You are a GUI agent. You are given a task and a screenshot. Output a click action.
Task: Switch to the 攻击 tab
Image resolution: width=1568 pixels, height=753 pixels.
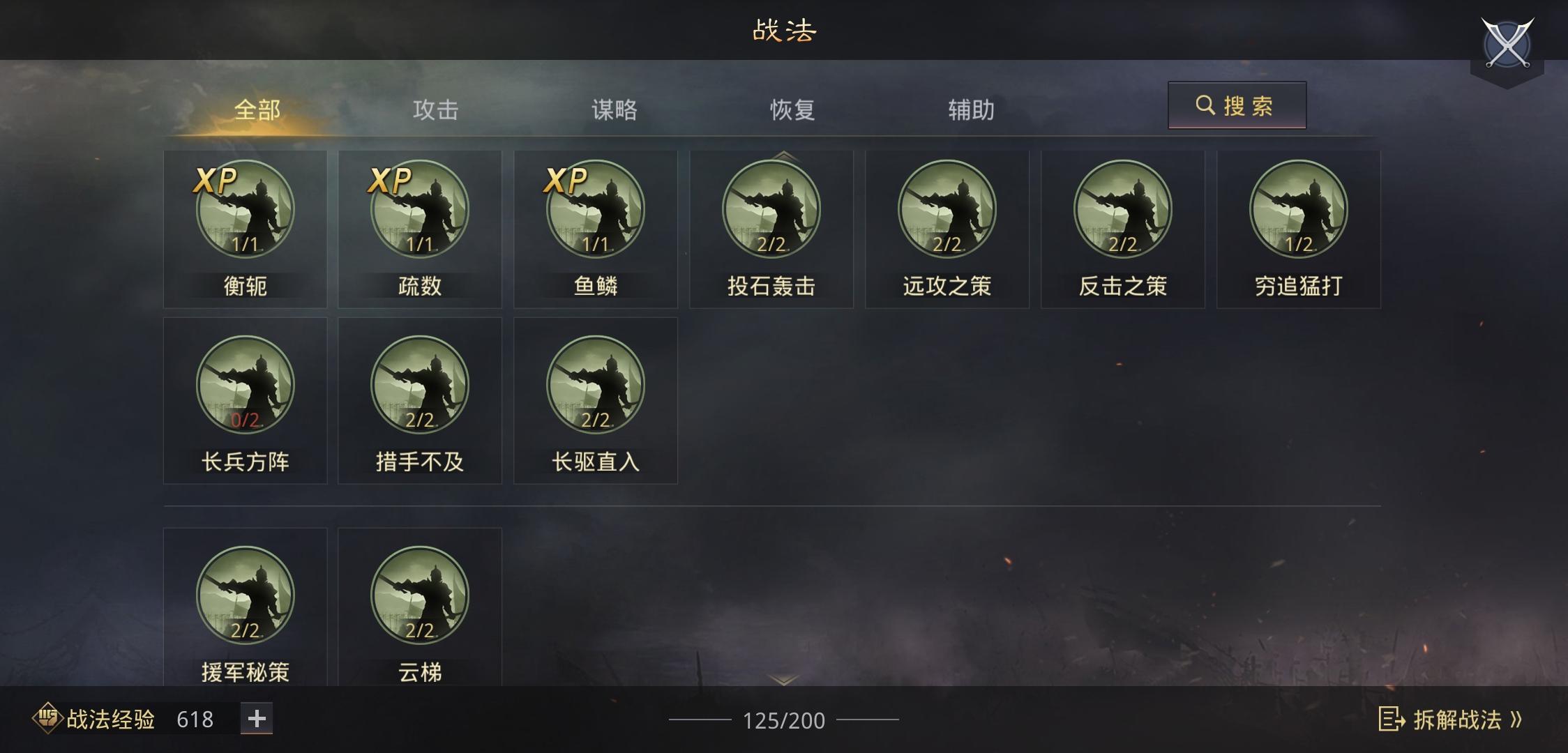(435, 109)
